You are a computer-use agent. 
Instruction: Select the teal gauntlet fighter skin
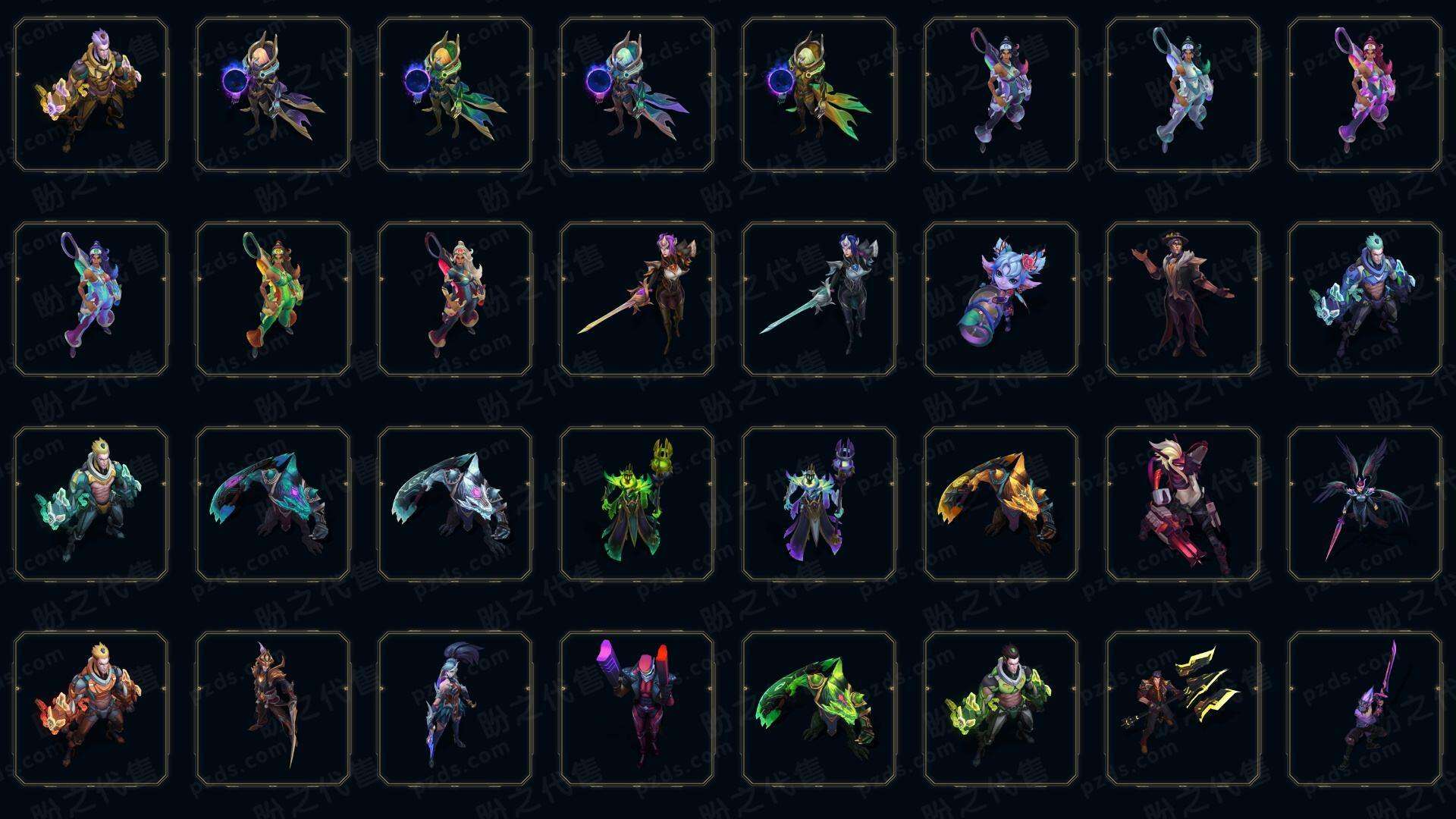[x=91, y=504]
